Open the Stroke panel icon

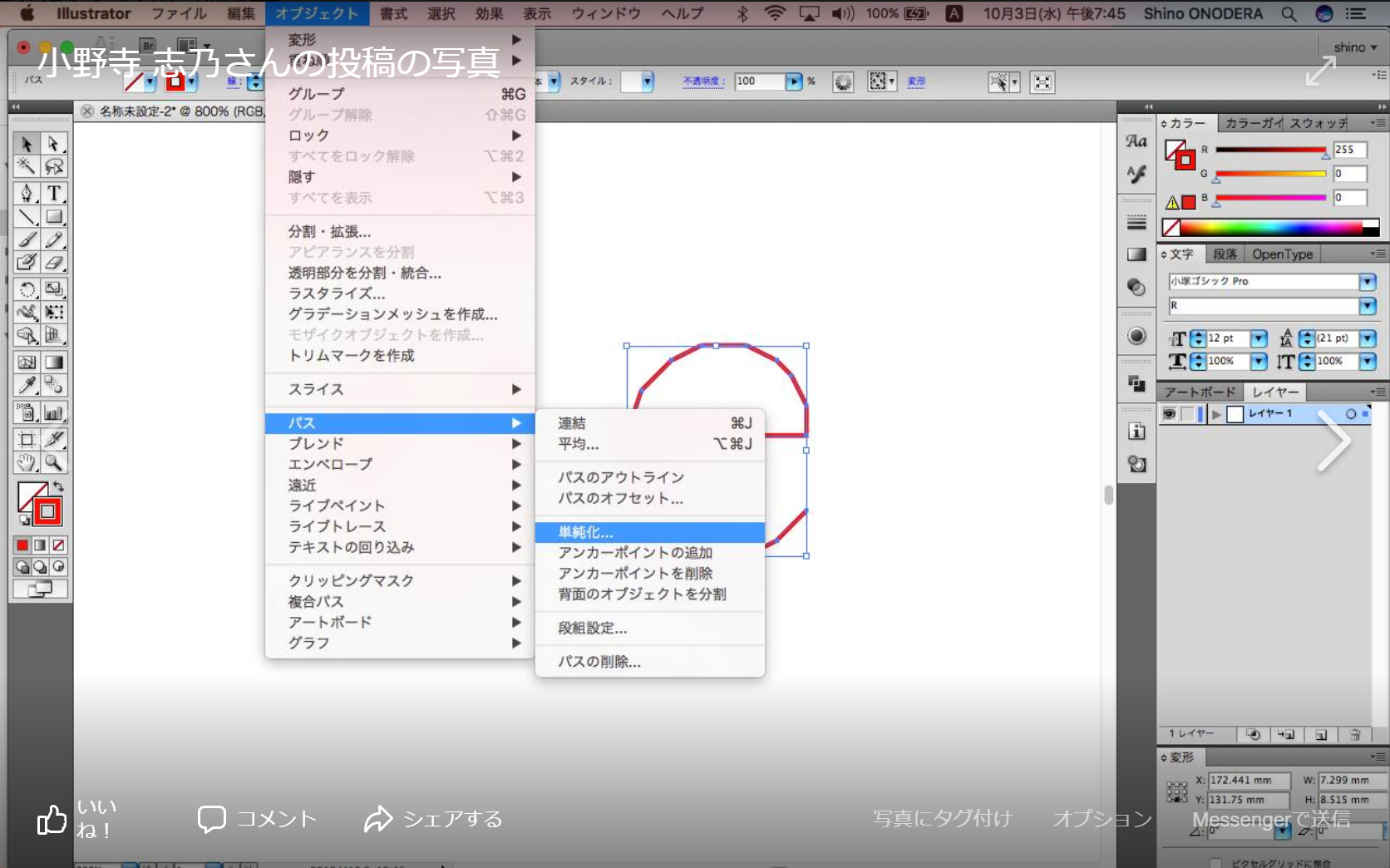(1136, 222)
